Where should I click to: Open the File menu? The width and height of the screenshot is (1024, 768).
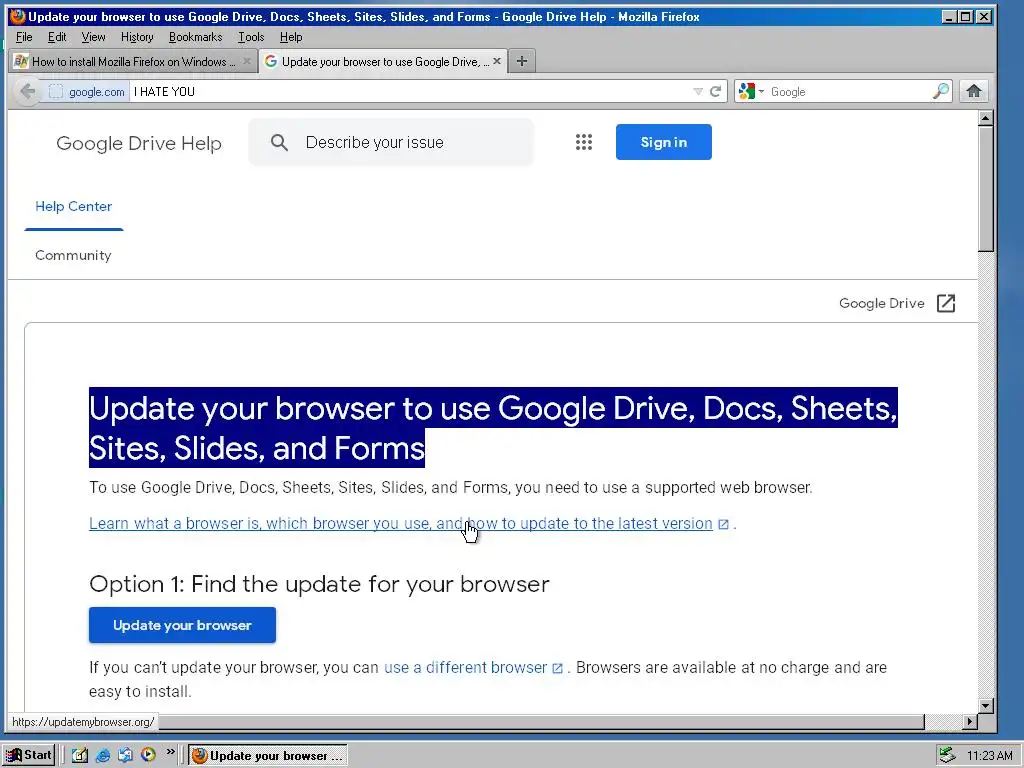[x=24, y=37]
